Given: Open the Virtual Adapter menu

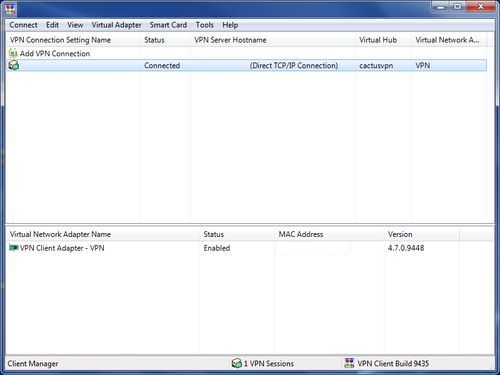Looking at the screenshot, I should click(x=116, y=25).
